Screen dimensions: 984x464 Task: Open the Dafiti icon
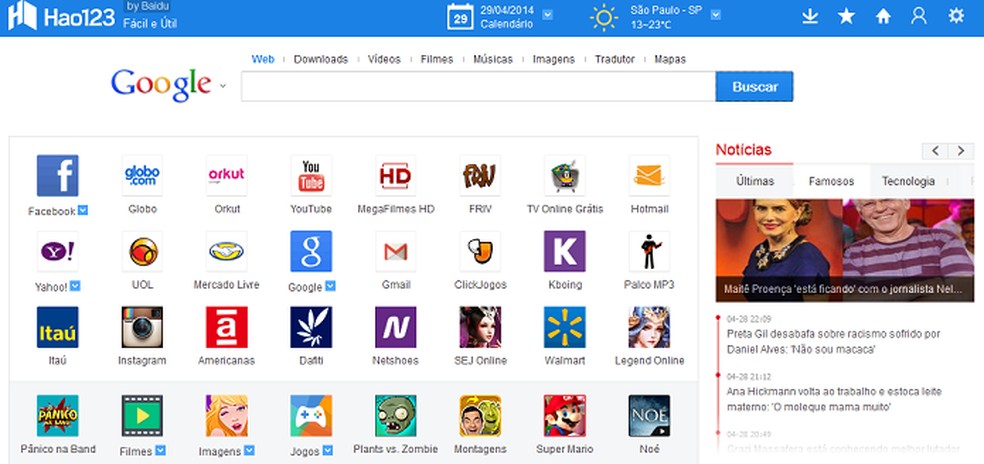[x=311, y=327]
